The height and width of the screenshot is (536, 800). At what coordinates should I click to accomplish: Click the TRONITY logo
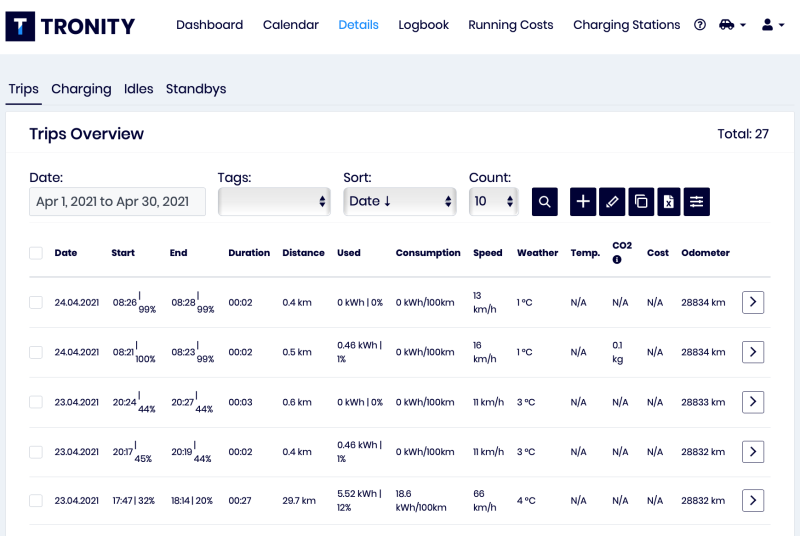tap(70, 26)
